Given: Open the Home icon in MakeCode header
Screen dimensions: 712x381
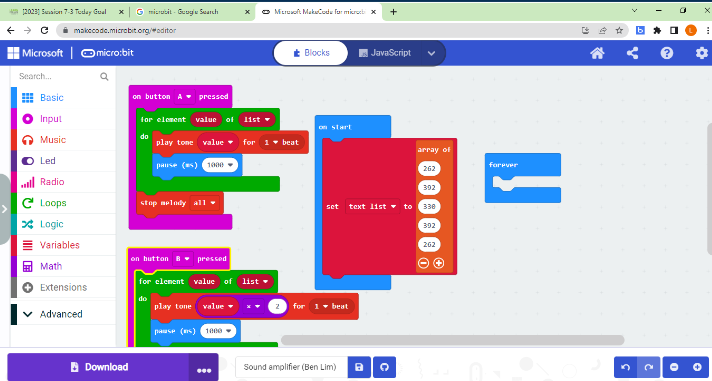Looking at the screenshot, I should (597, 53).
